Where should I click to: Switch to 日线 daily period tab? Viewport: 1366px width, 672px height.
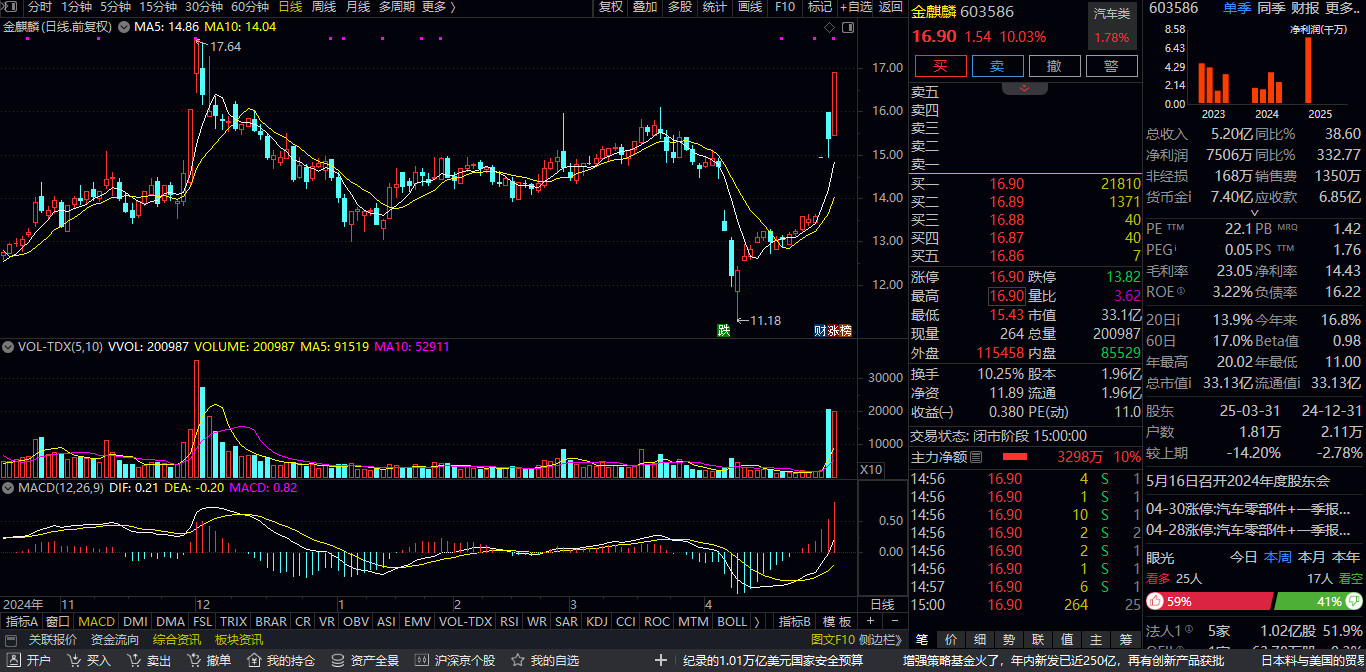290,7
